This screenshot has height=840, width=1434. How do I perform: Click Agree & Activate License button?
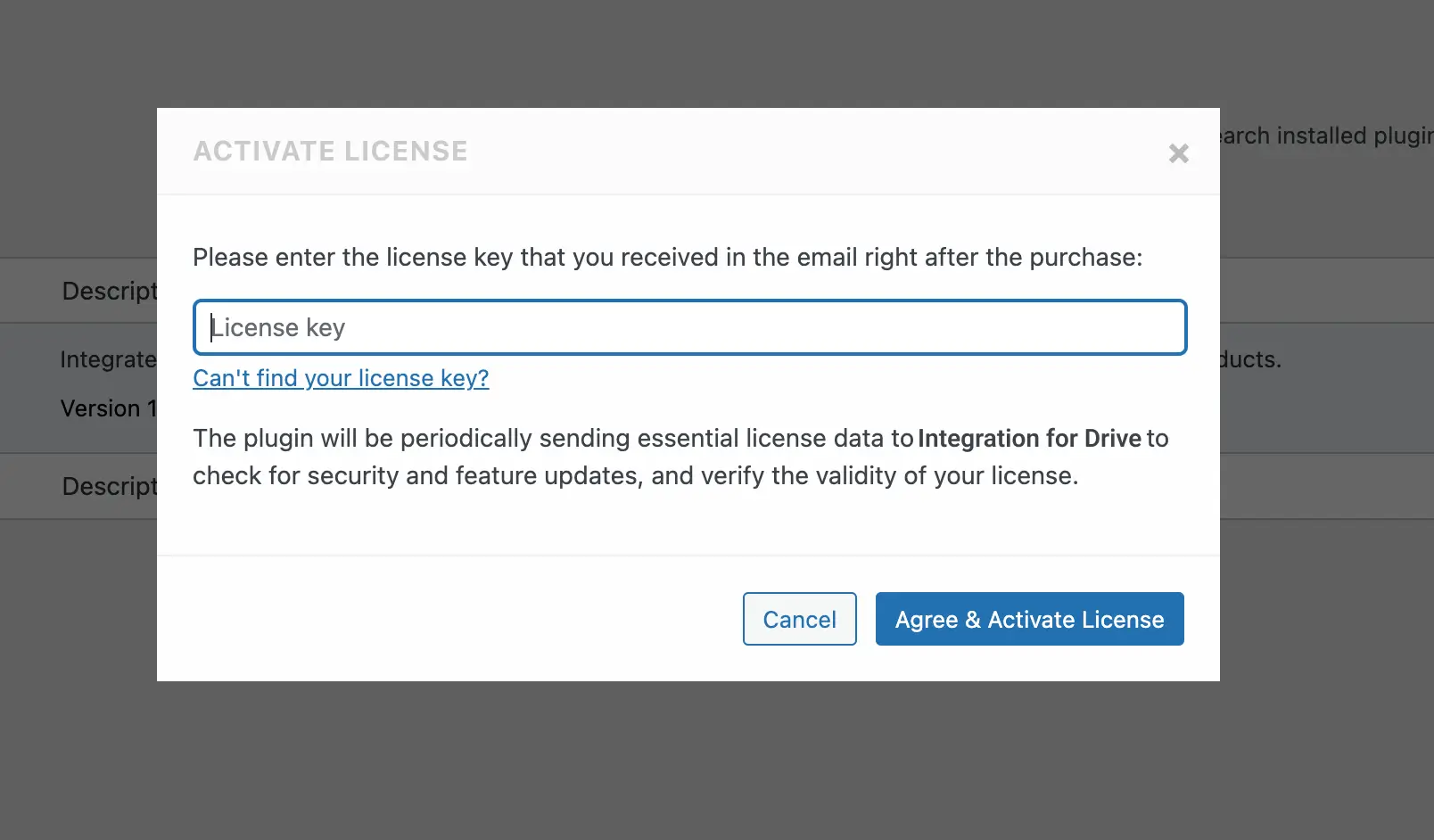click(1029, 619)
